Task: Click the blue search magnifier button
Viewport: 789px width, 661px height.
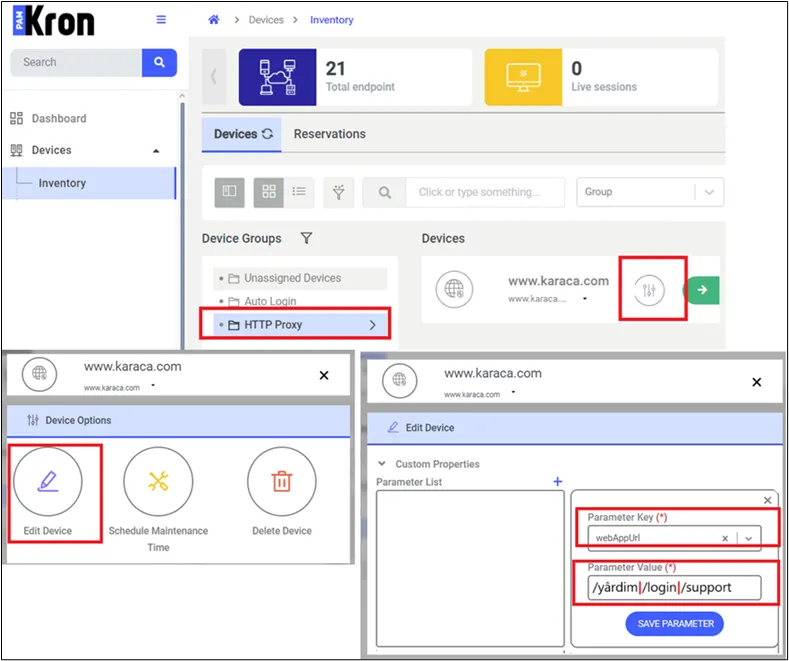Action: pos(159,62)
